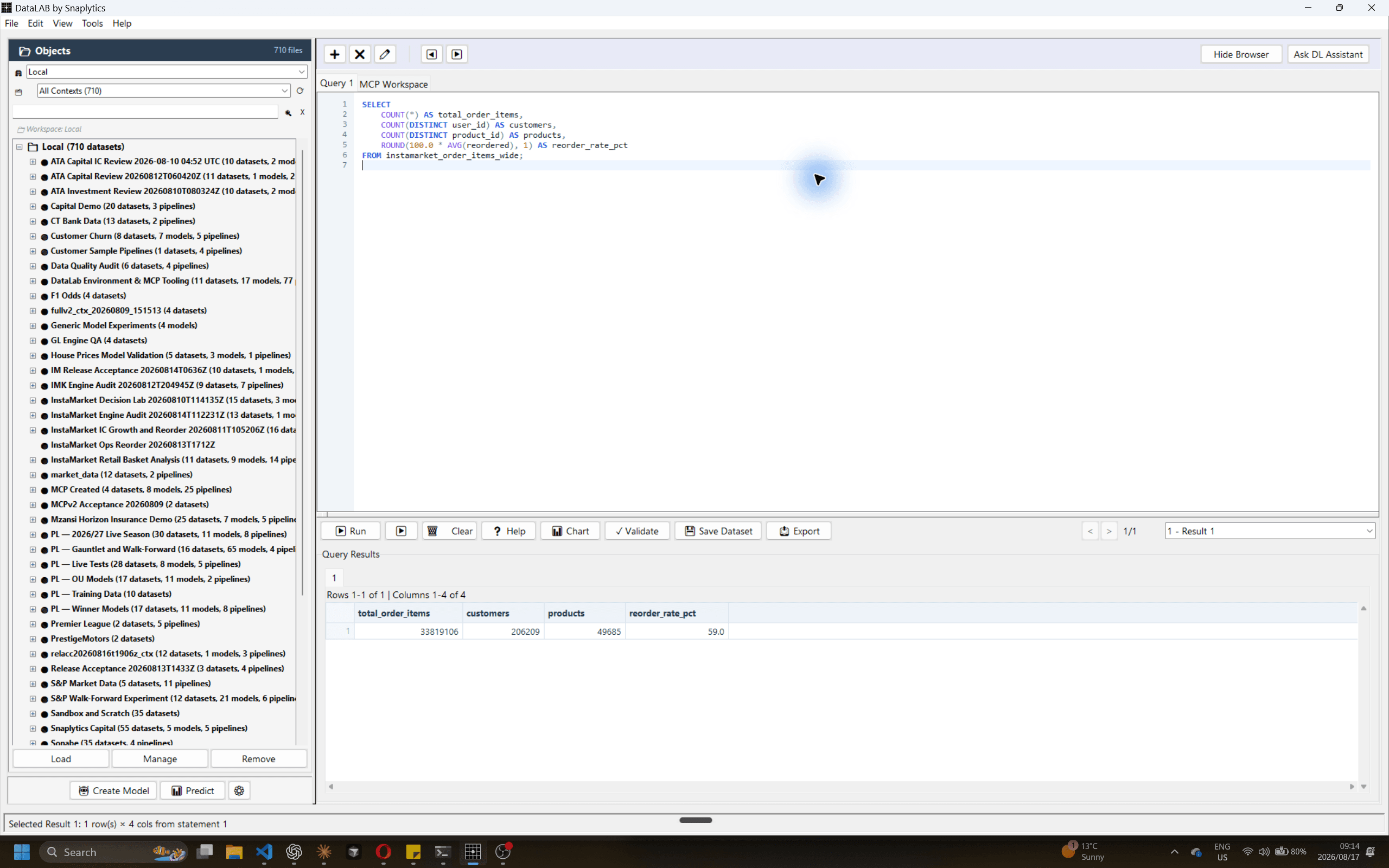
Task: Run the SQL query
Action: click(x=350, y=531)
